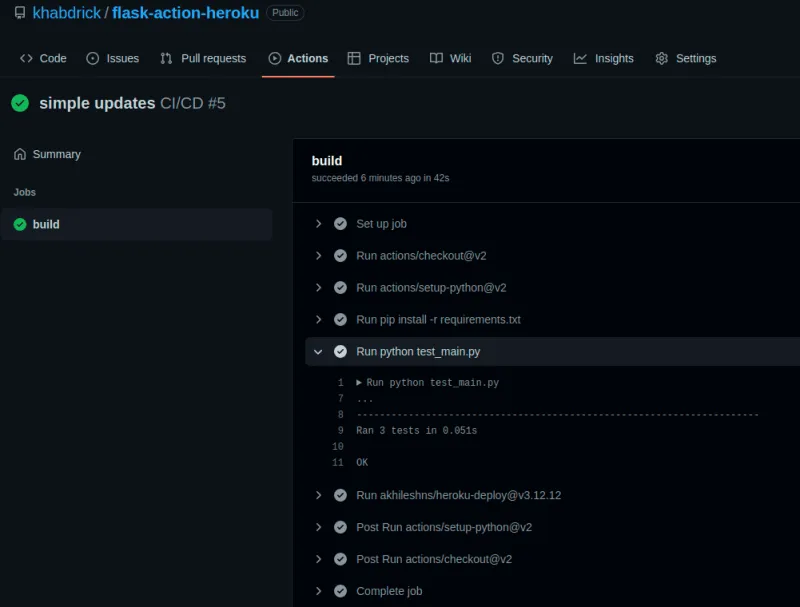The image size is (800, 607).
Task: Open the Insights tab
Action: click(x=603, y=58)
